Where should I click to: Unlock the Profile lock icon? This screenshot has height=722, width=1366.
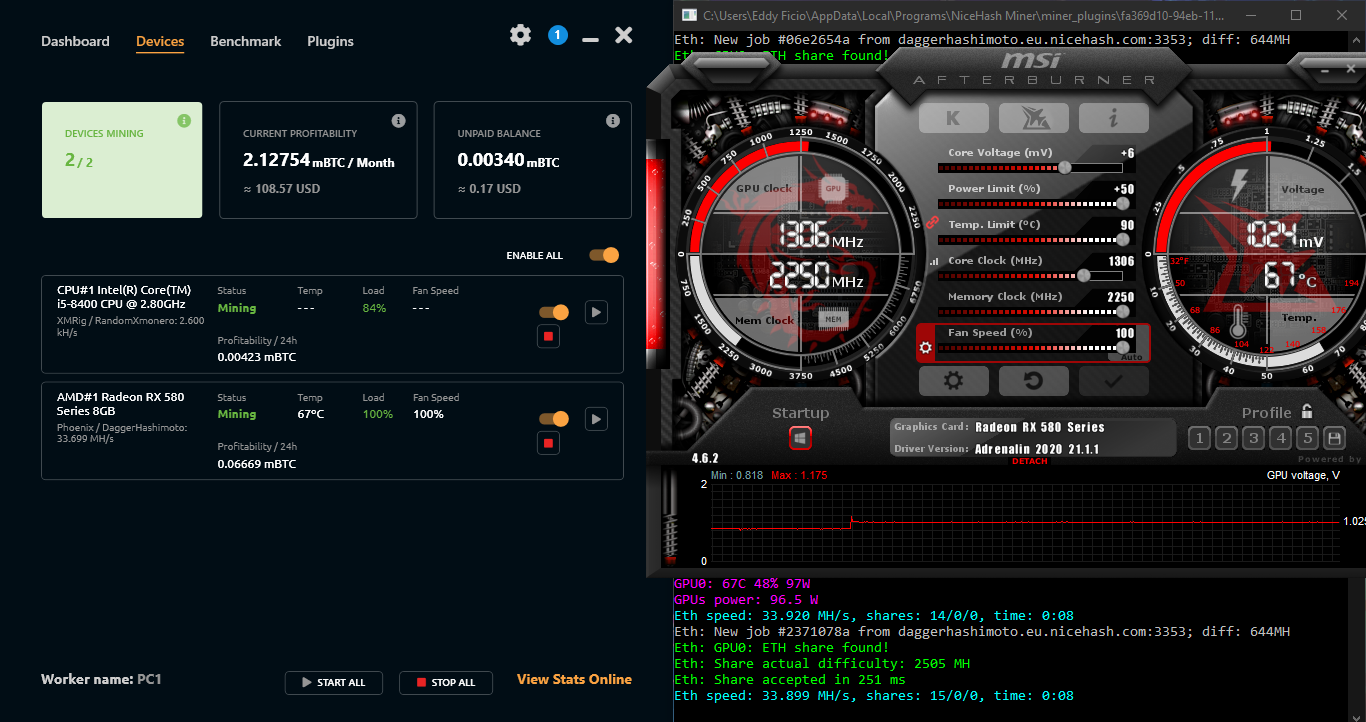1306,410
